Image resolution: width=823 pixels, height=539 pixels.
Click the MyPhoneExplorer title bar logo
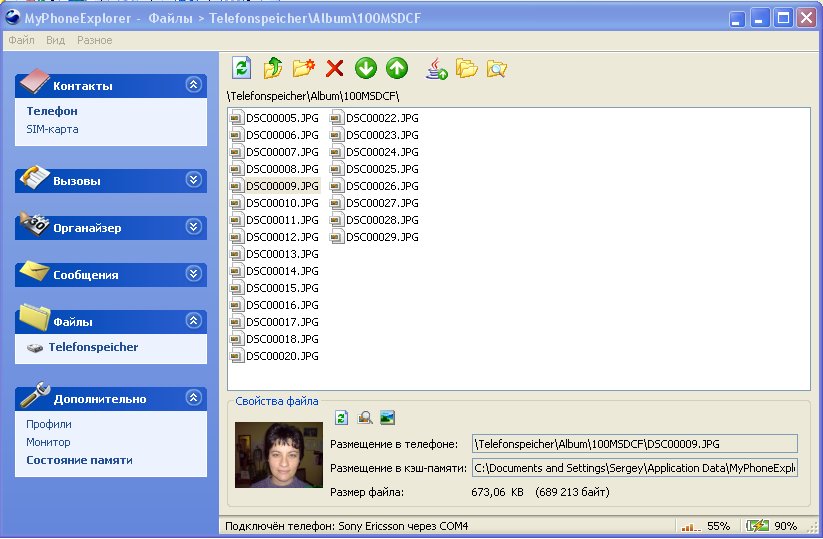click(13, 18)
